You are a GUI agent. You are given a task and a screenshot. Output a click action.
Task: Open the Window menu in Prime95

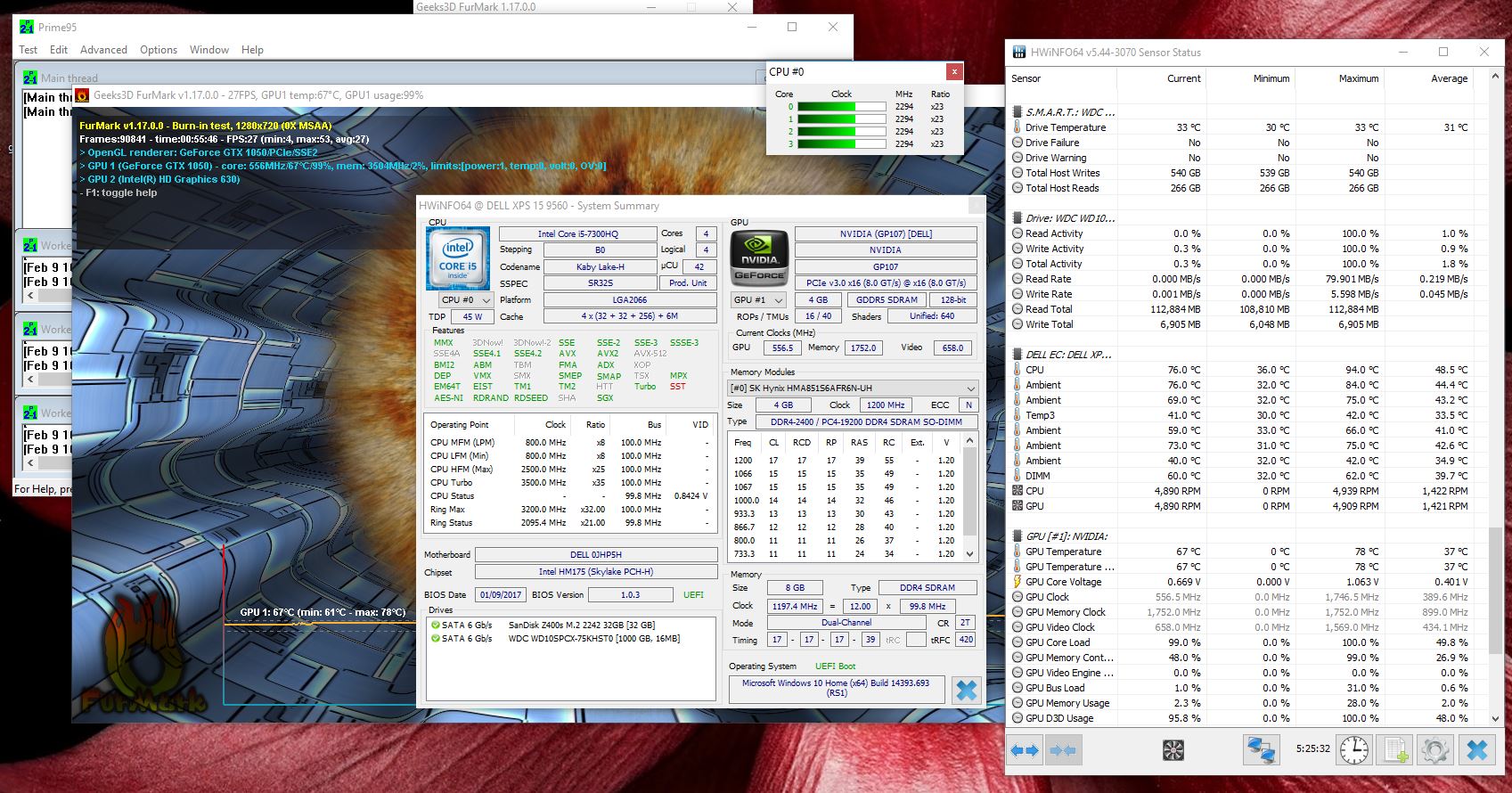209,50
